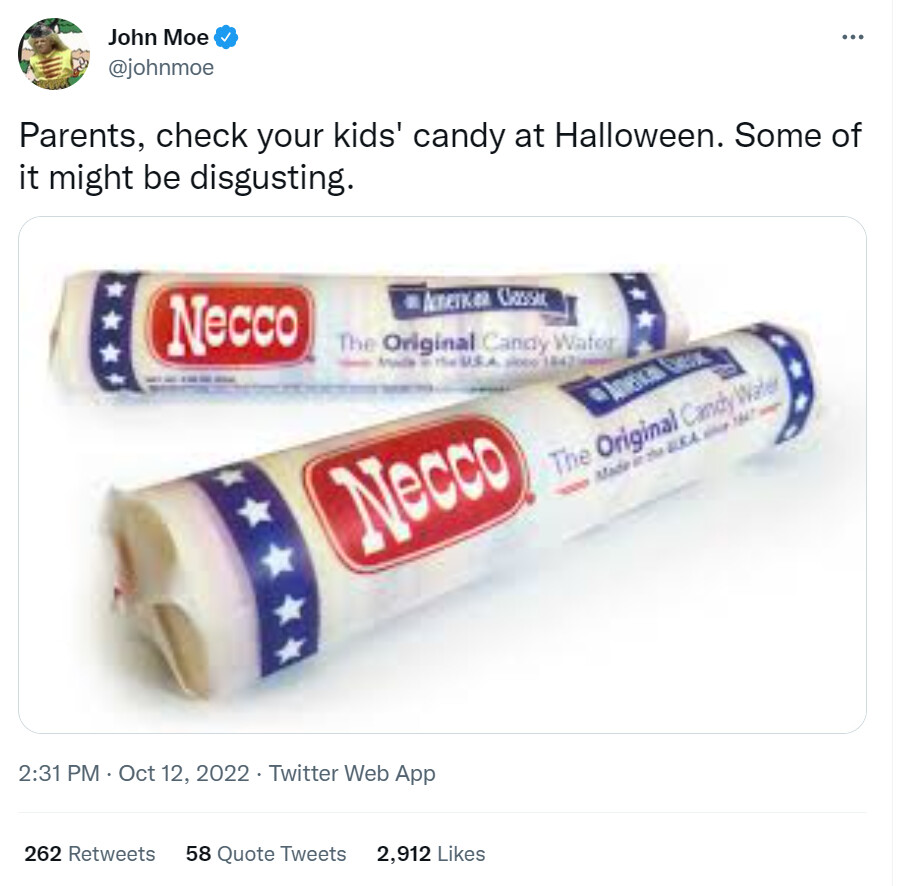Image resolution: width=914 pixels, height=886 pixels.
Task: Show the 2,912 Likes list
Action: [x=431, y=854]
